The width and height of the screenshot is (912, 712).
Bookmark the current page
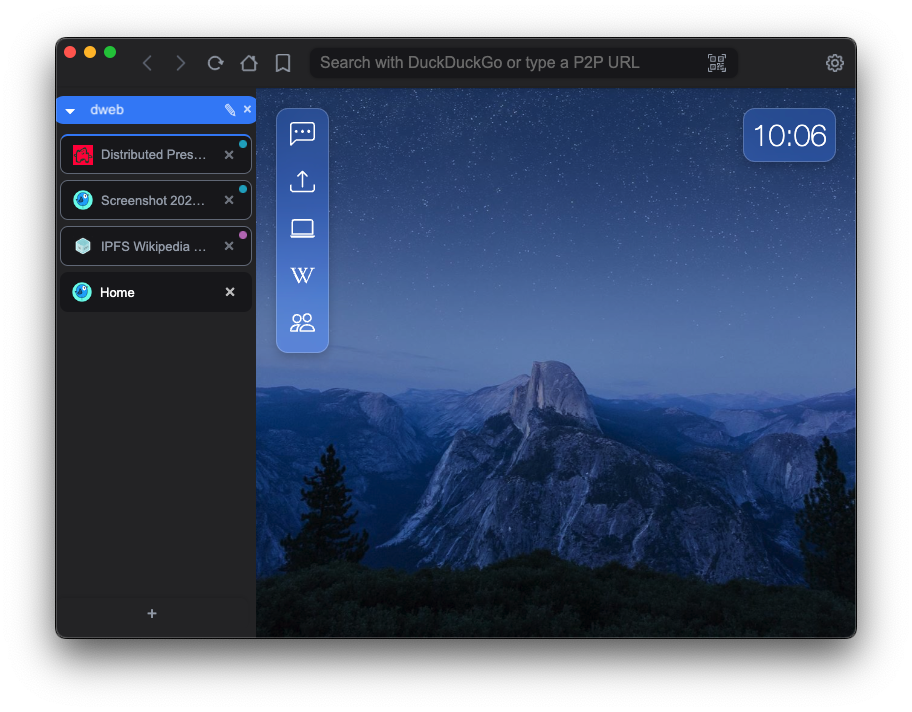point(283,63)
